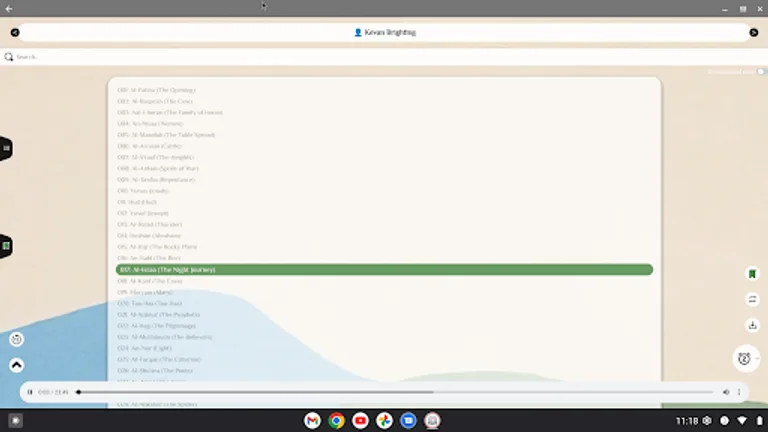Select surah 014 Ibrahim (Abraham)
768x432 pixels.
(149, 236)
